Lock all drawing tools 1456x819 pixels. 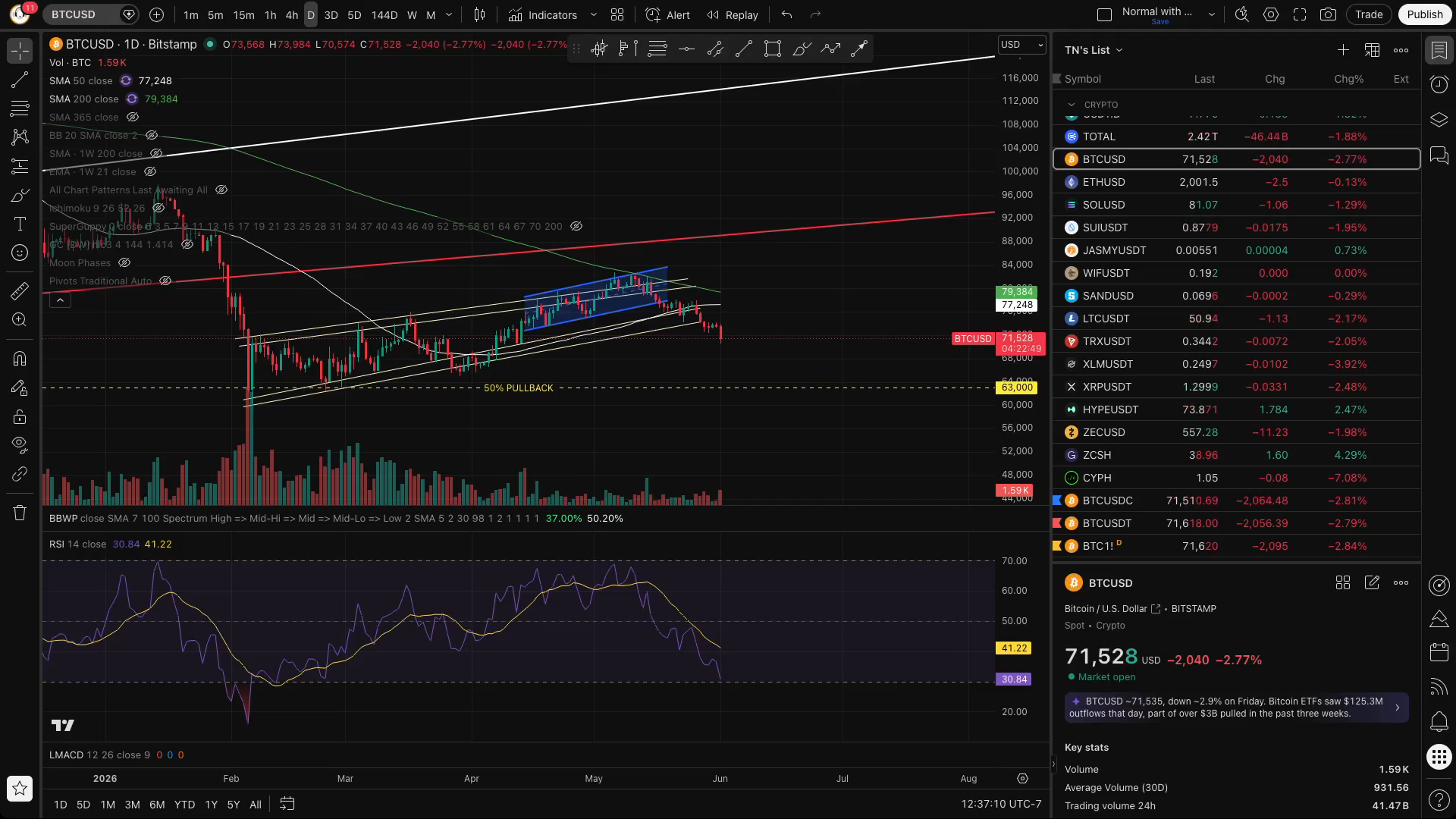20,416
